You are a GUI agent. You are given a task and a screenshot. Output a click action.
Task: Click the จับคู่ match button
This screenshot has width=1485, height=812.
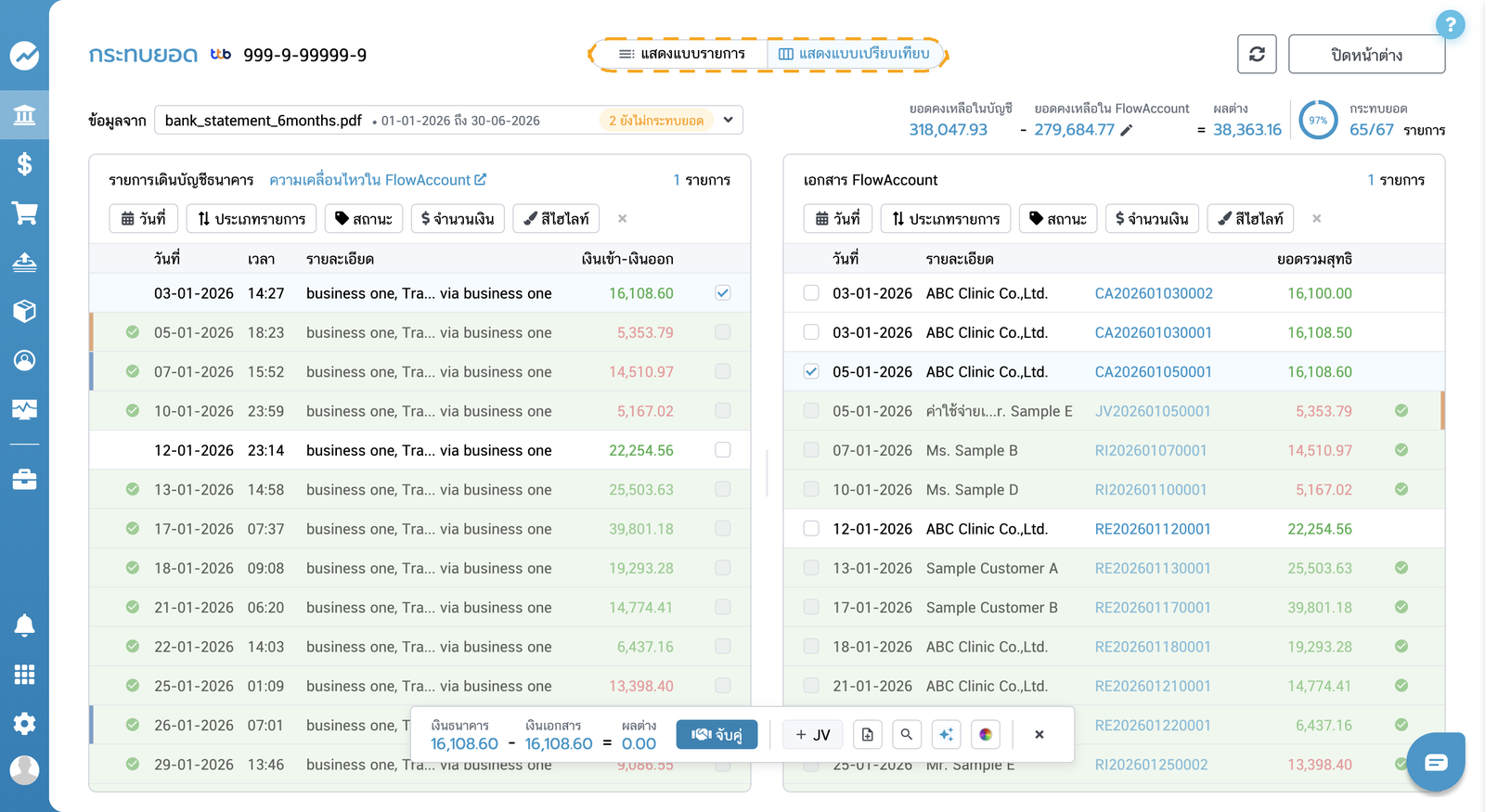[x=717, y=734]
